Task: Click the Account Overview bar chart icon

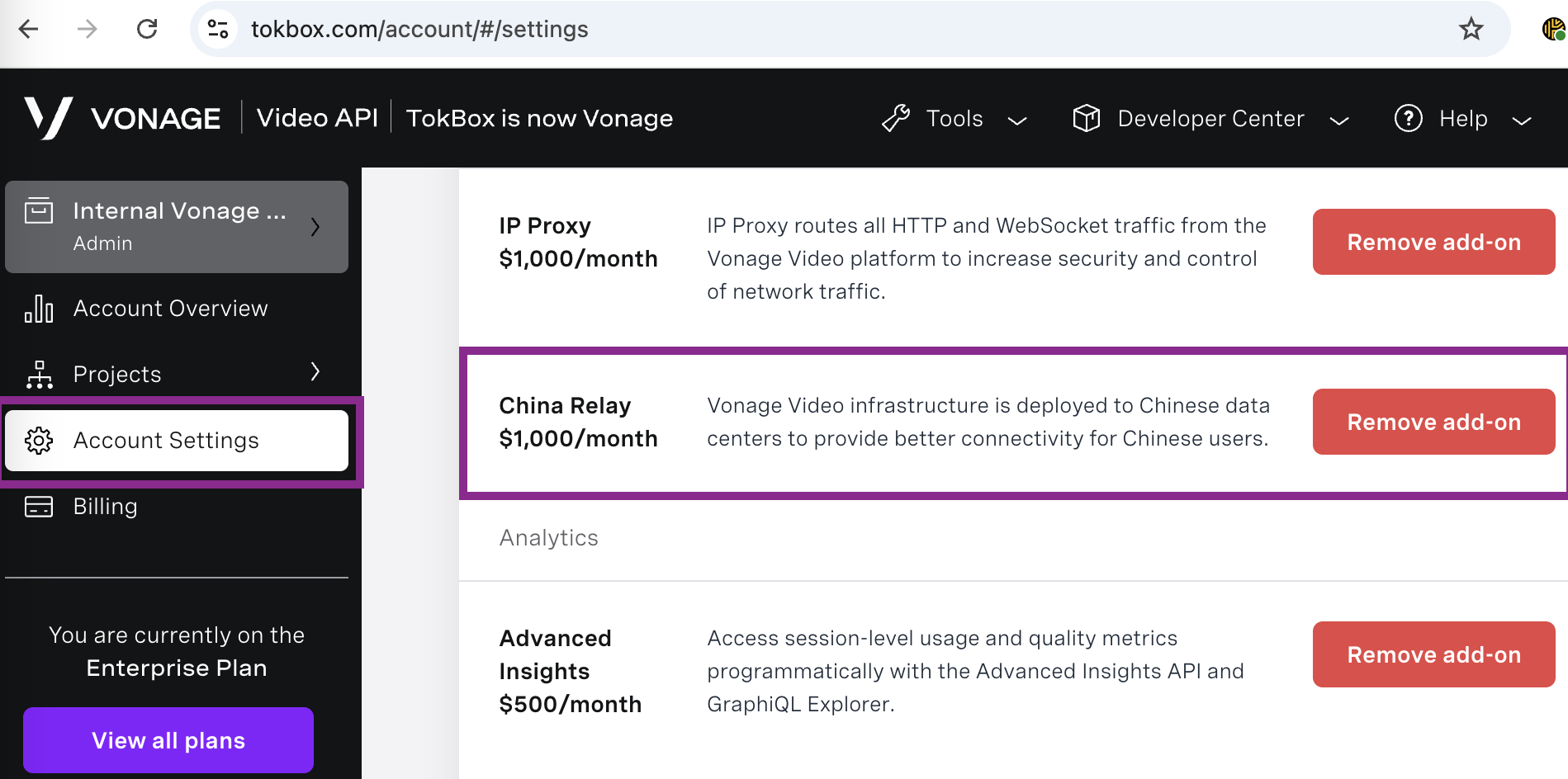Action: coord(39,309)
